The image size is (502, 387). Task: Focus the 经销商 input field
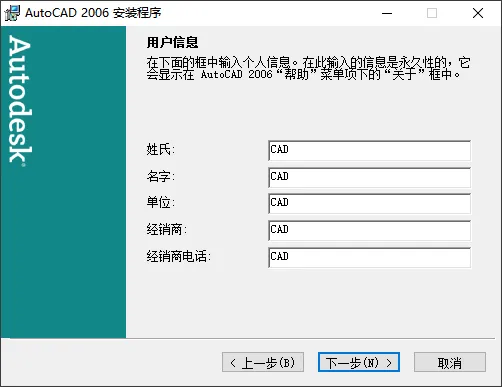click(x=369, y=231)
